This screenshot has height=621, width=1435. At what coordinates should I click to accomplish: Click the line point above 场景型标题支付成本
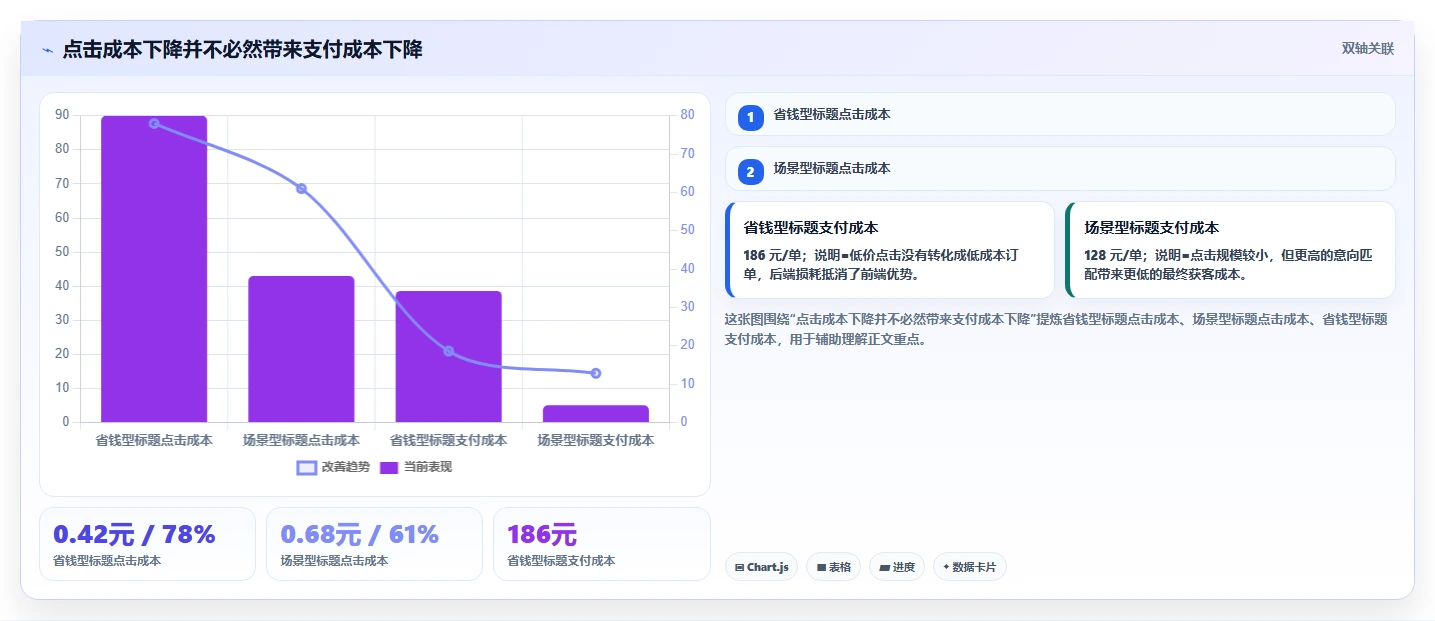[595, 373]
